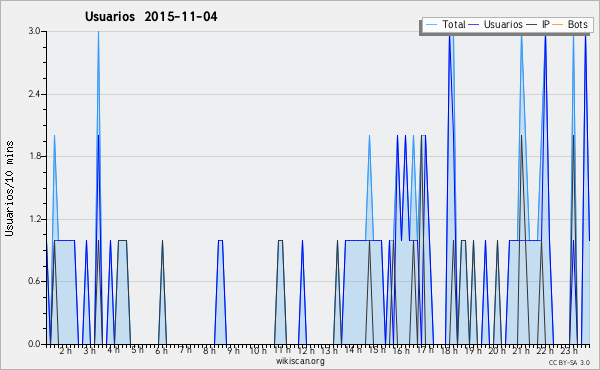Click the '22 h' x-axis label
The height and width of the screenshot is (370, 600).
[545, 351]
